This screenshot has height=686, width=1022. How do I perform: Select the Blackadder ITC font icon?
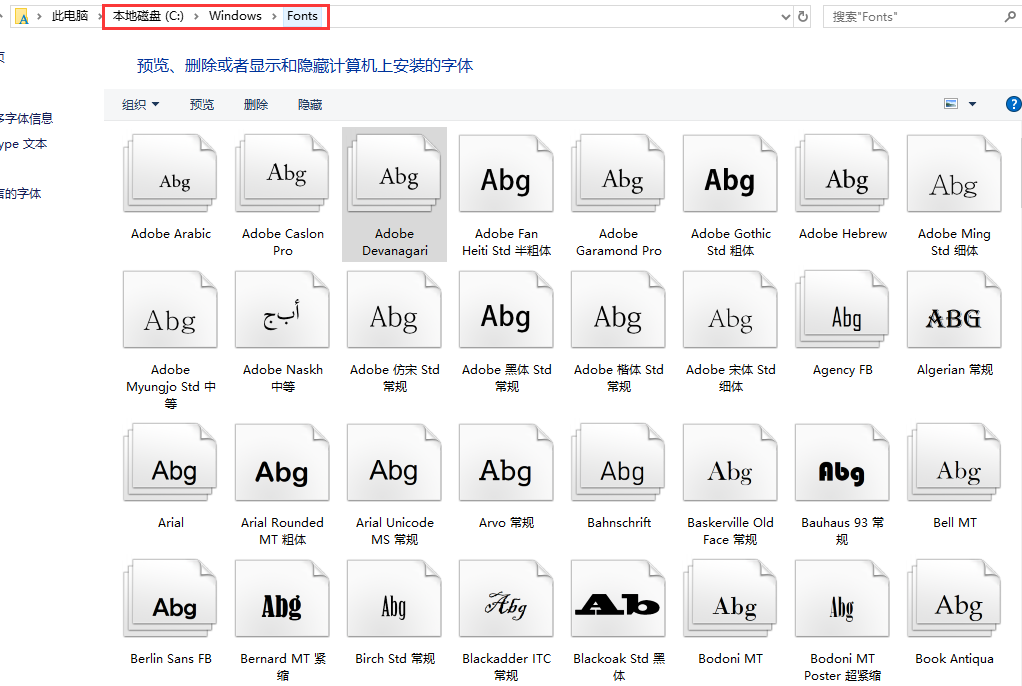[506, 599]
